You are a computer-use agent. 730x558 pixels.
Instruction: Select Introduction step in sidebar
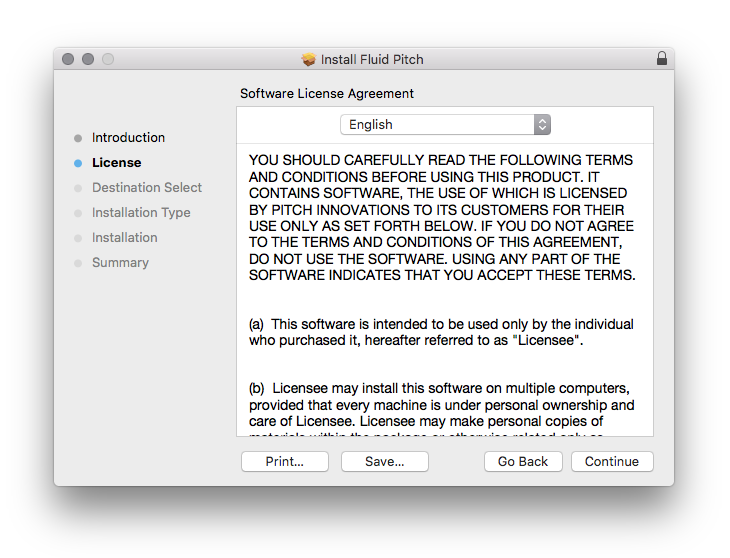pyautogui.click(x=128, y=138)
